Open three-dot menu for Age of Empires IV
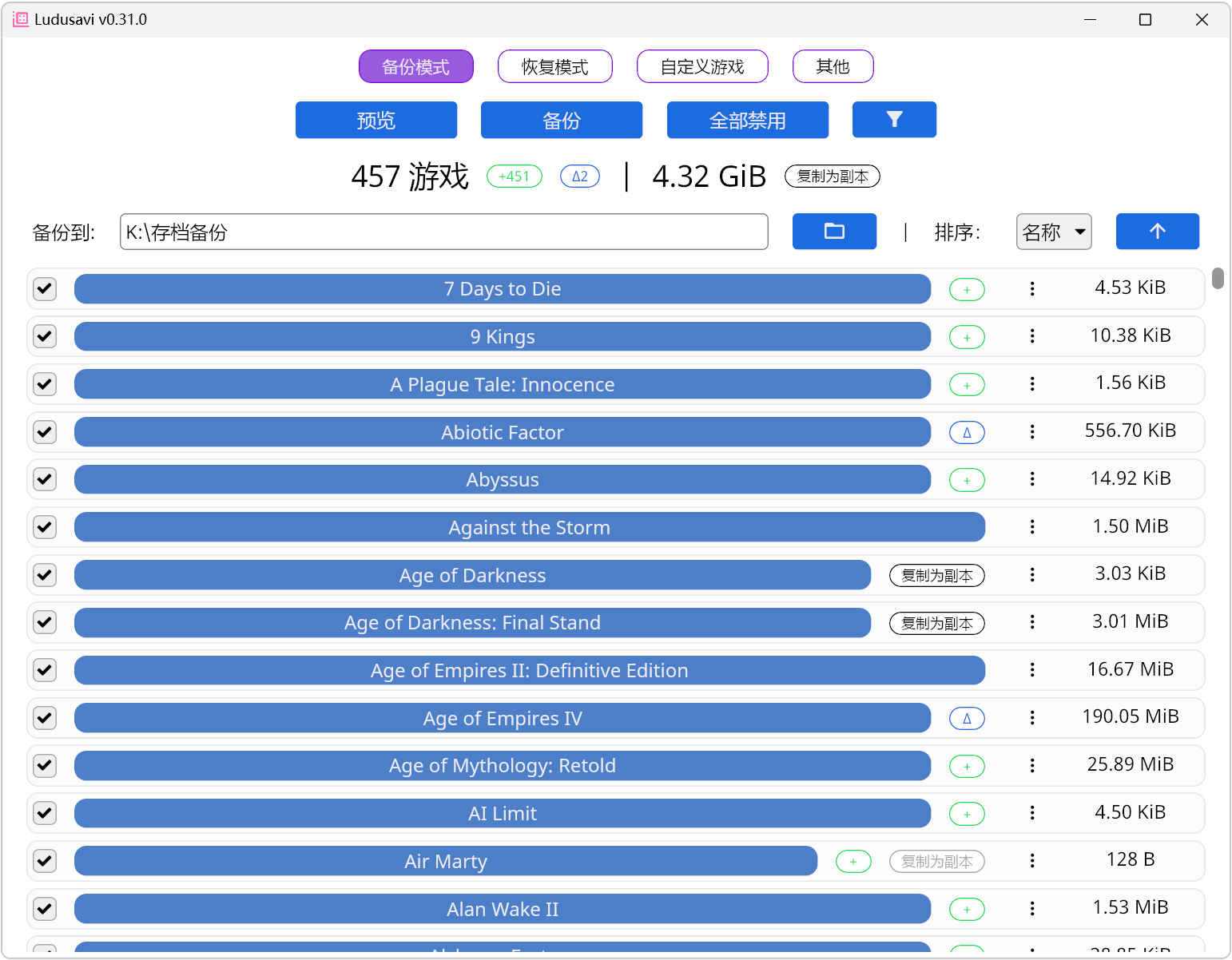 coord(1032,718)
